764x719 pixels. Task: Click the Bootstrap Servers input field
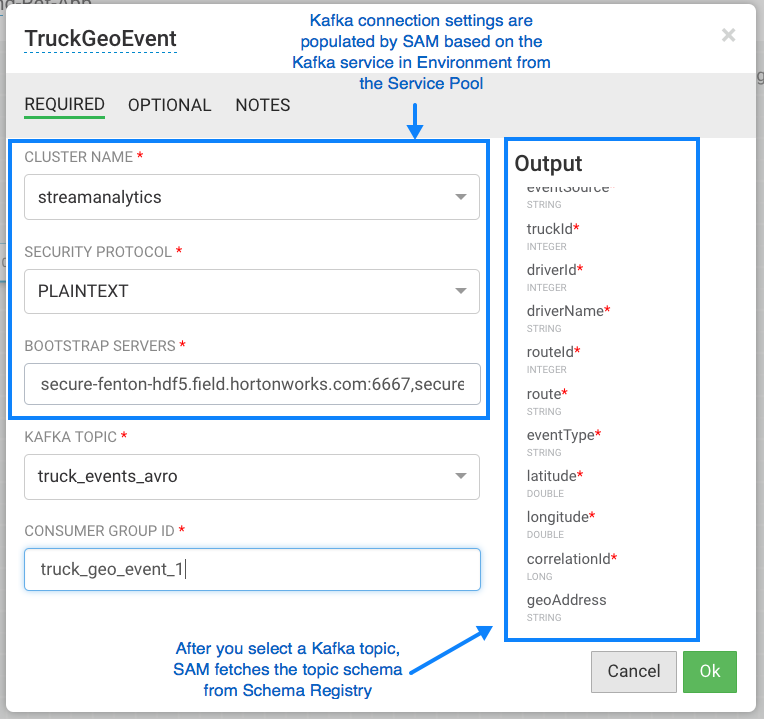(252, 384)
